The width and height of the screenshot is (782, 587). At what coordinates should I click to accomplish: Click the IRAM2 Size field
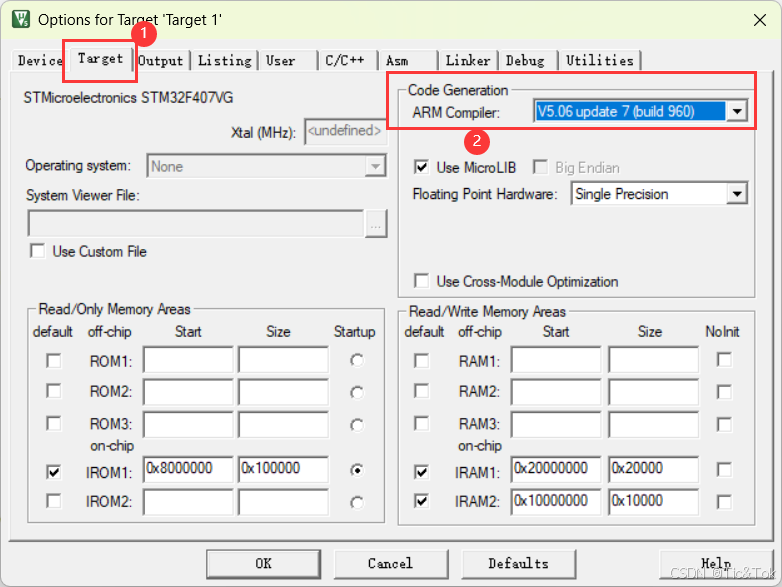coord(653,502)
